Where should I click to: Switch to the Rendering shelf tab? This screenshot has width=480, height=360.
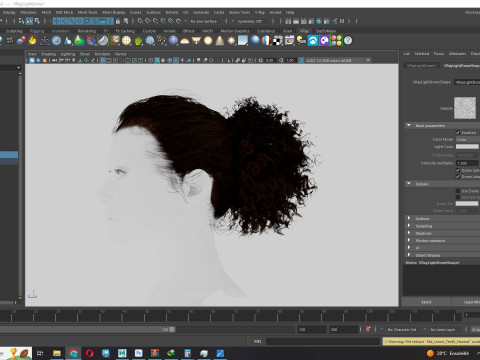[x=87, y=31]
